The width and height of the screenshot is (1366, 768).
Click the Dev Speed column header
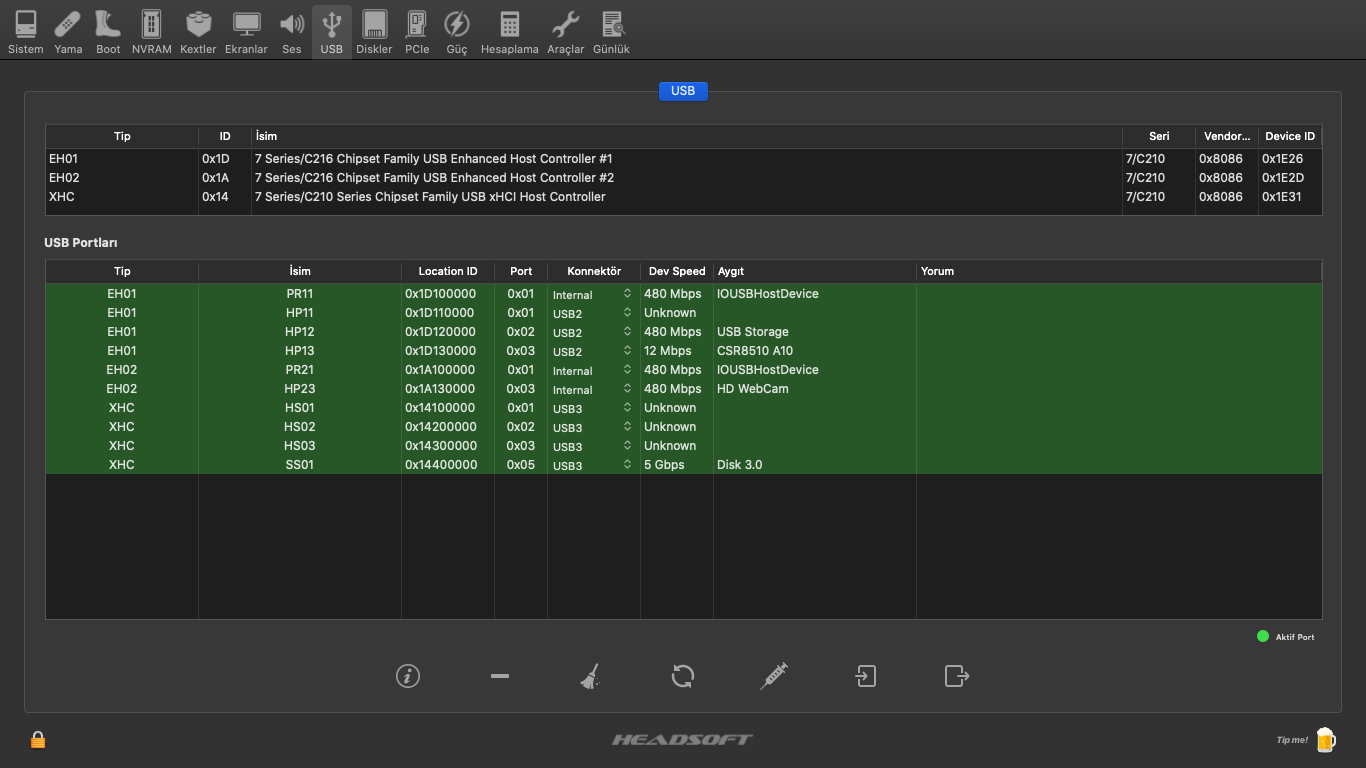pos(676,271)
